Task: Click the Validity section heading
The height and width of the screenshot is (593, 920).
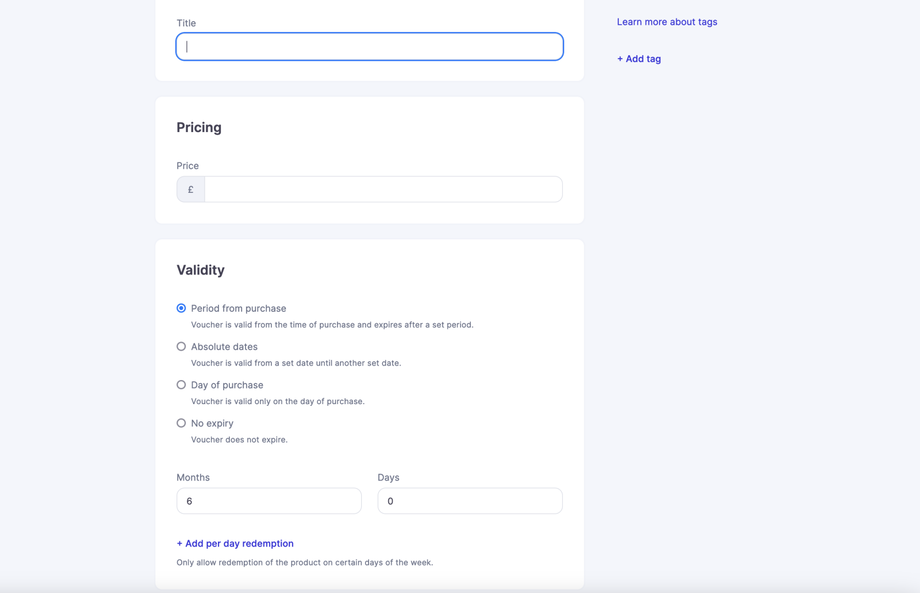Action: (200, 270)
